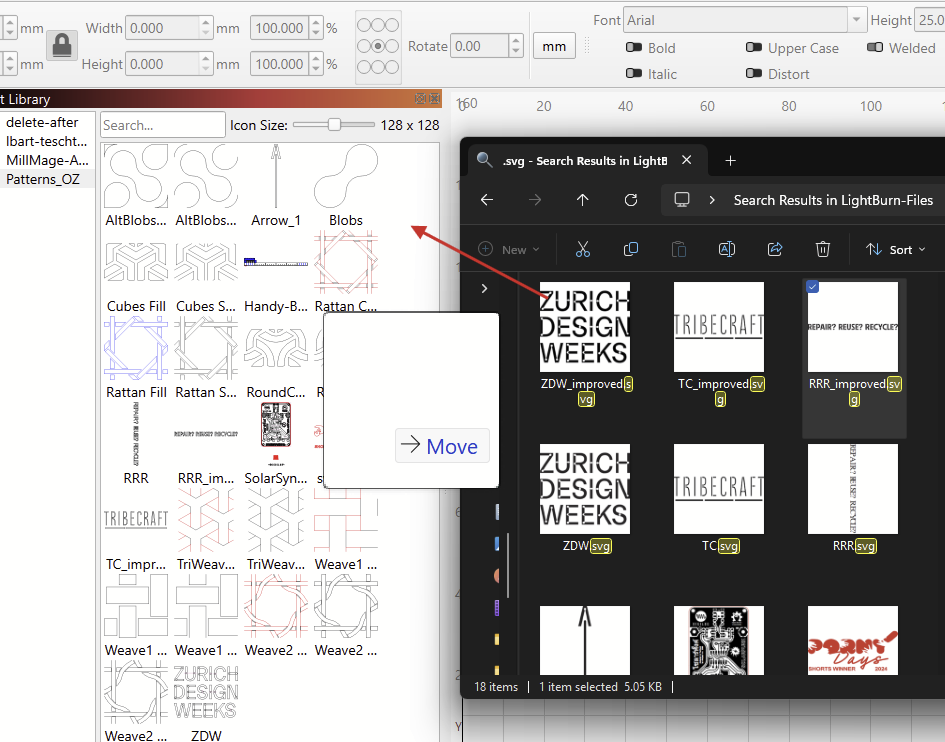This screenshot has width=945, height=742.
Task: Click the Cut icon in Explorer toolbar
Action: pyautogui.click(x=582, y=249)
